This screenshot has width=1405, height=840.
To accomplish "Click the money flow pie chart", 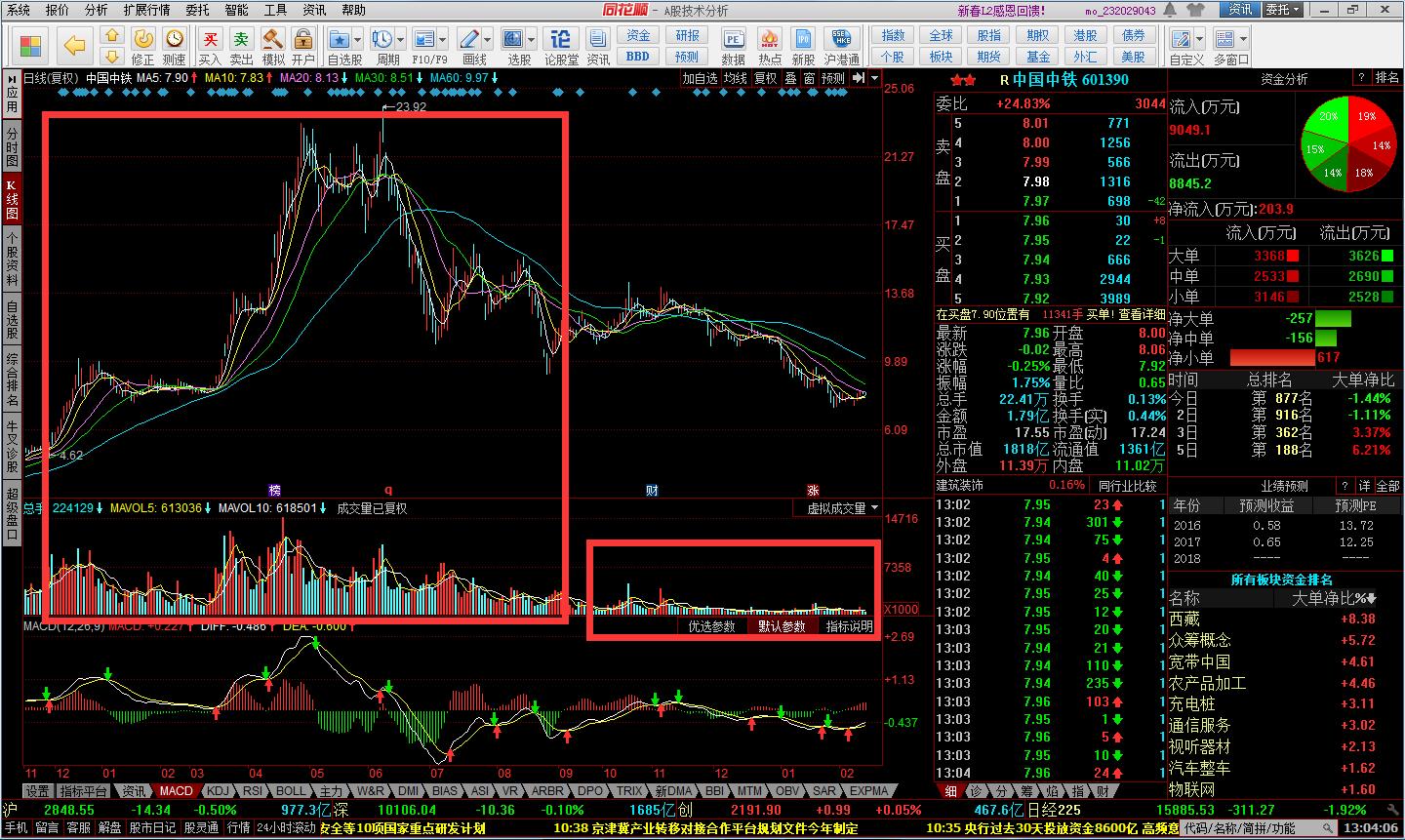I will coord(1347,142).
